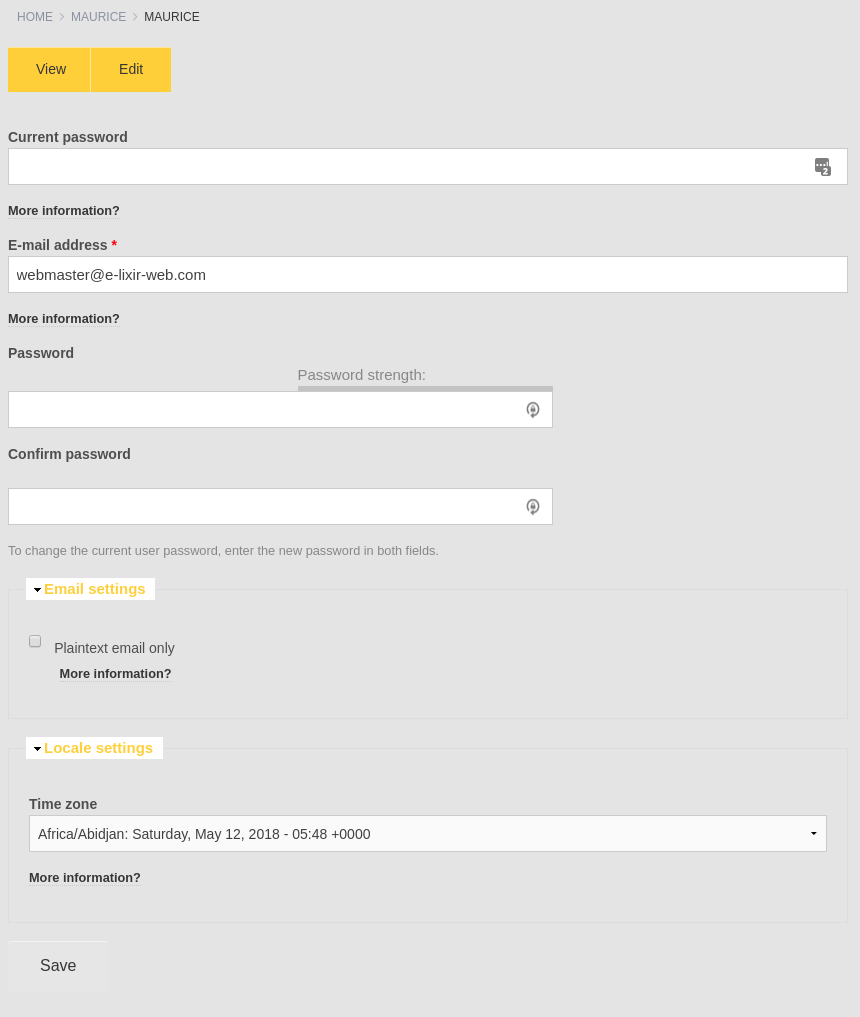Image resolution: width=860 pixels, height=1017 pixels.
Task: Open More information under Current password
Action: (64, 211)
